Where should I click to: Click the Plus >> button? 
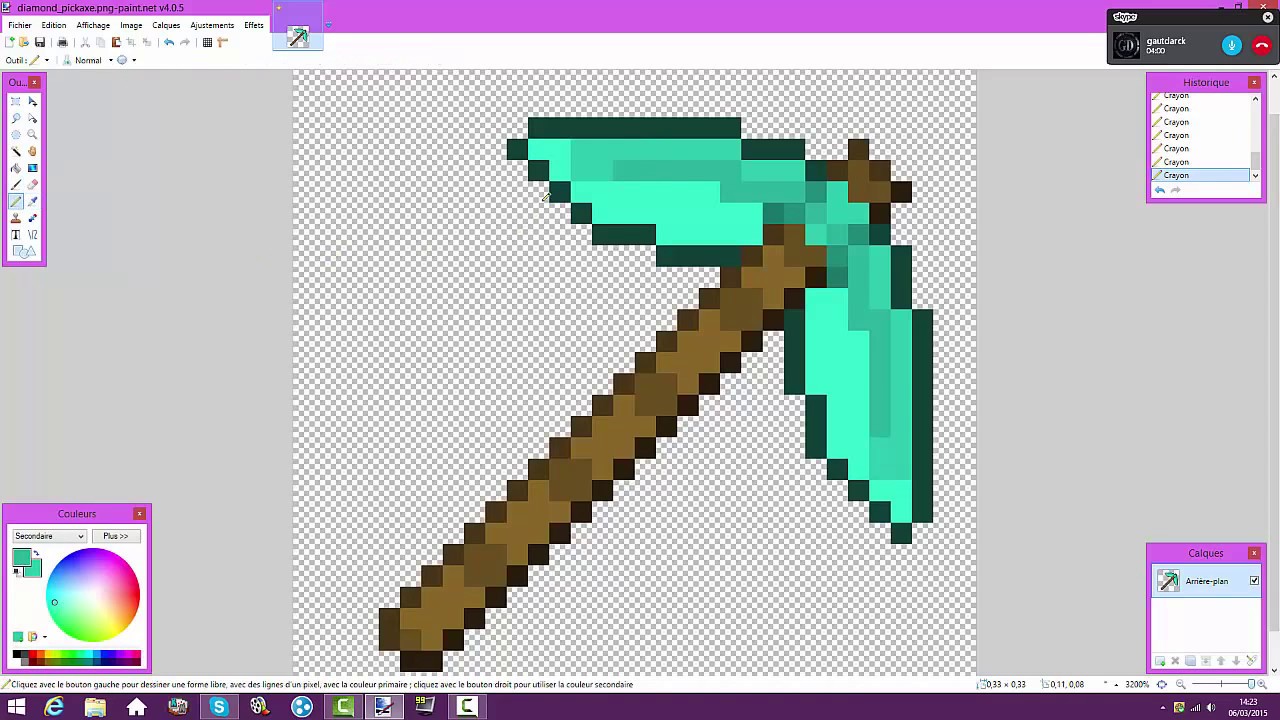(x=116, y=536)
